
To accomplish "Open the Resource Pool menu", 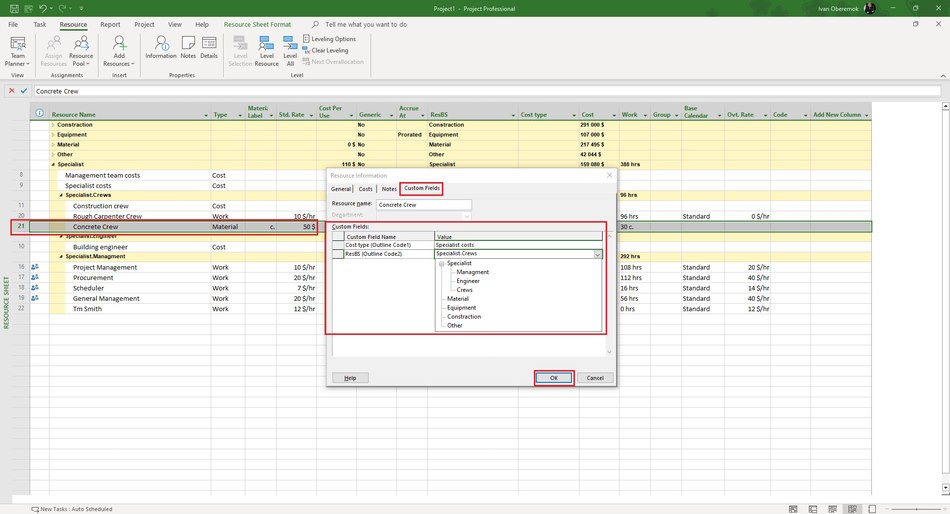I will click(81, 51).
